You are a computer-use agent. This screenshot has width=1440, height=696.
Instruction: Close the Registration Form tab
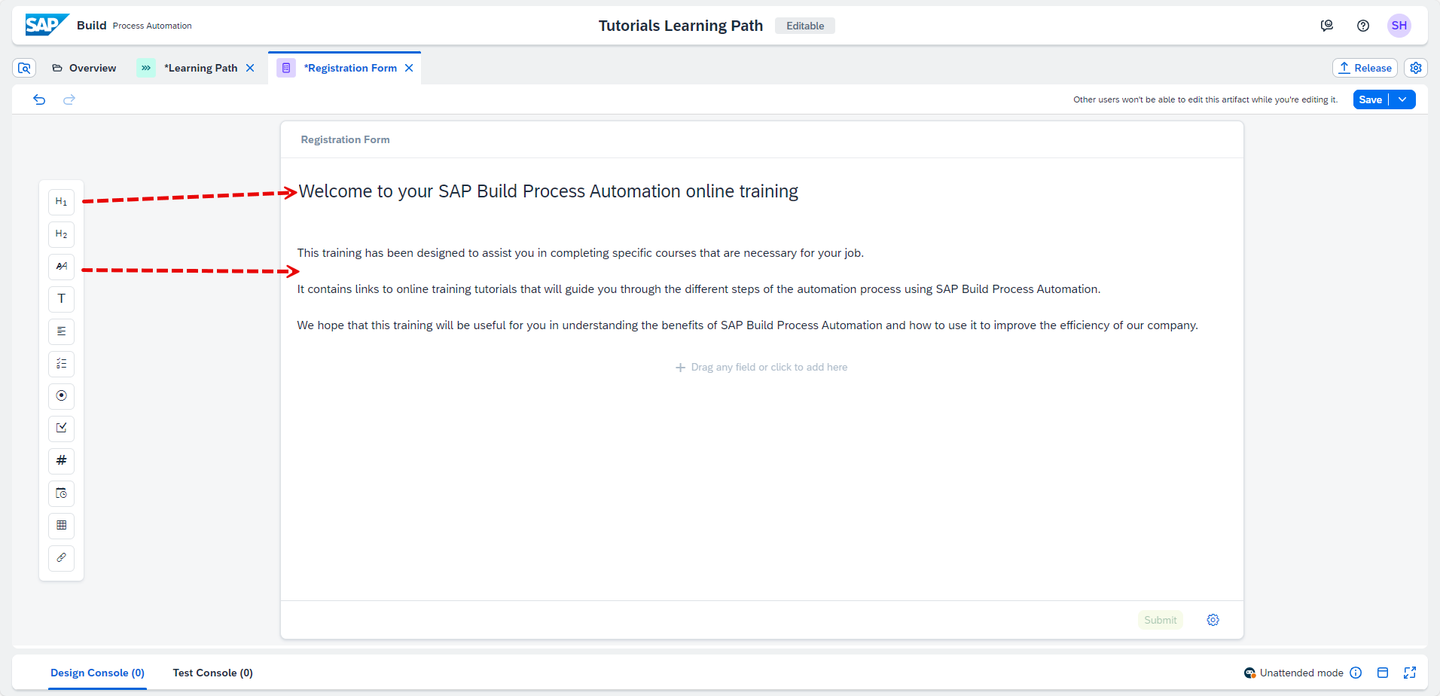409,68
